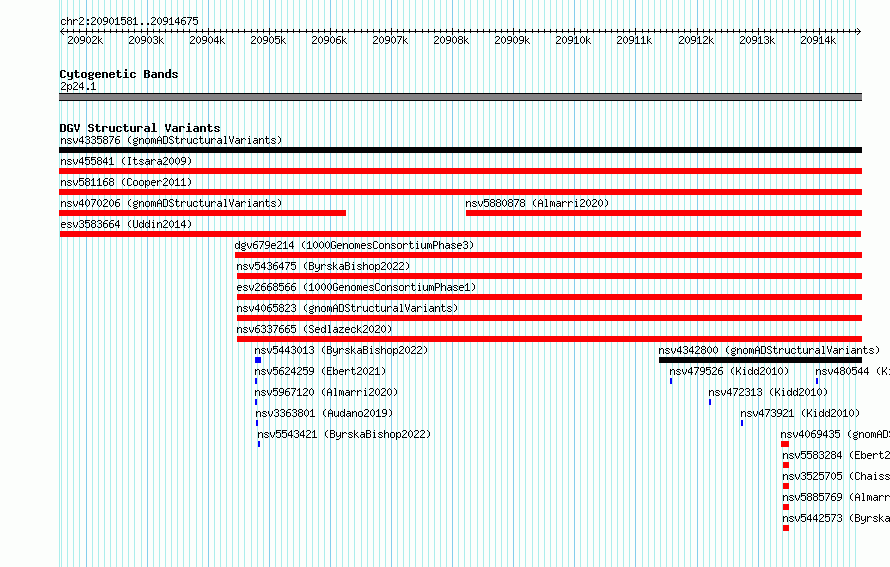Click the red bar under nsv6337665
Image resolution: width=890 pixels, height=567 pixels.
(549, 339)
